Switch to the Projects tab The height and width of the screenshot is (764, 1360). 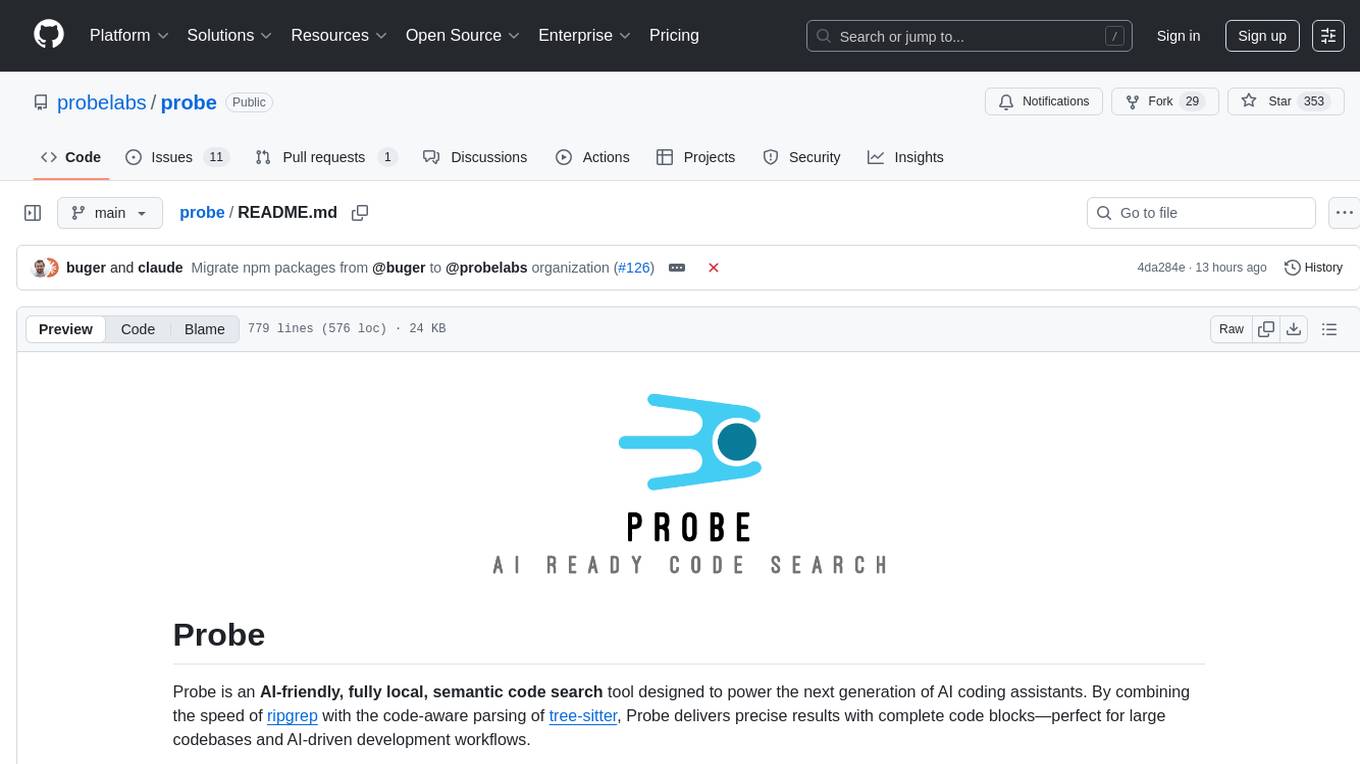pos(696,157)
